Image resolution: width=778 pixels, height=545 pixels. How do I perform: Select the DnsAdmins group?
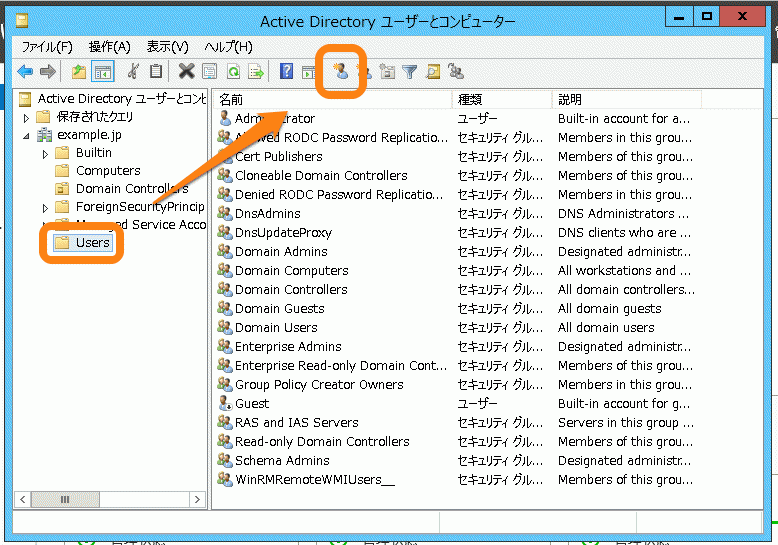(267, 213)
